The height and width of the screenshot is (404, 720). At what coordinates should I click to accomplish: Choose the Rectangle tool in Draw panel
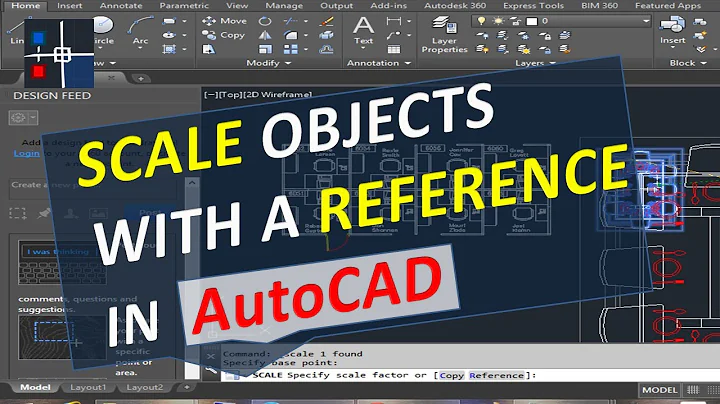click(169, 21)
